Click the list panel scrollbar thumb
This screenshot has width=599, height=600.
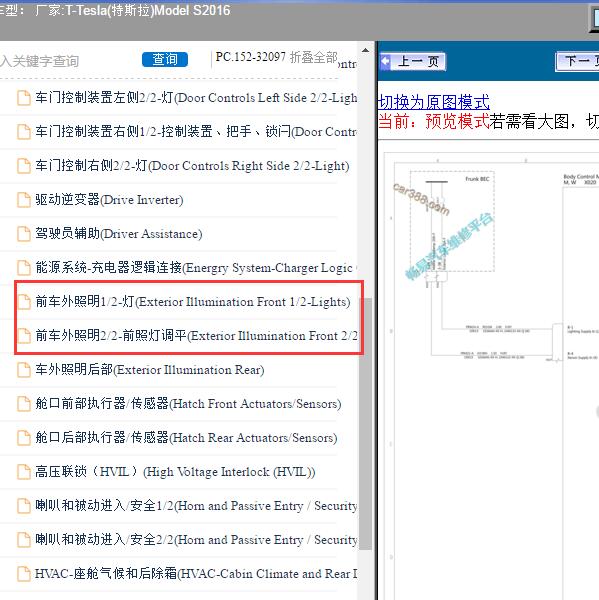366,424
